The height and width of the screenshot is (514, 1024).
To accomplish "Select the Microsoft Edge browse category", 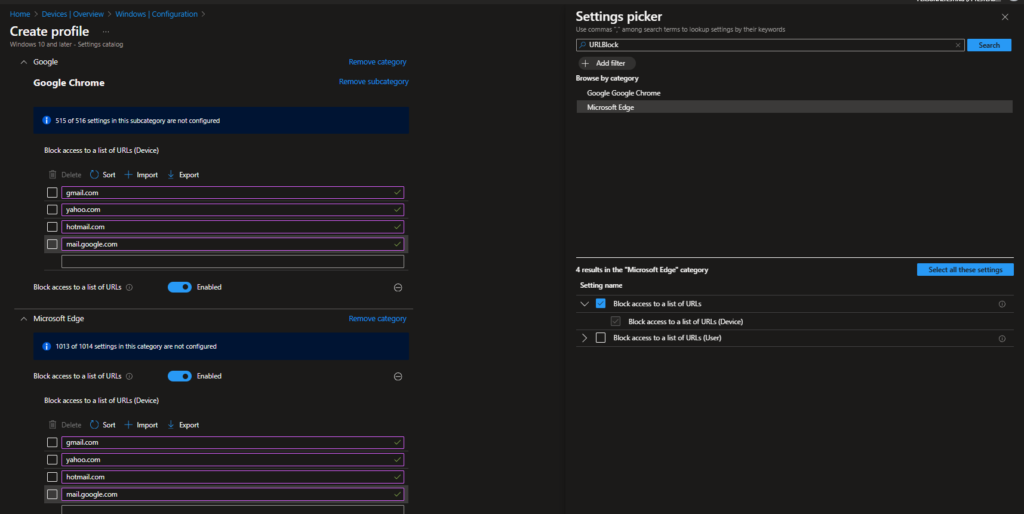I will (x=794, y=107).
